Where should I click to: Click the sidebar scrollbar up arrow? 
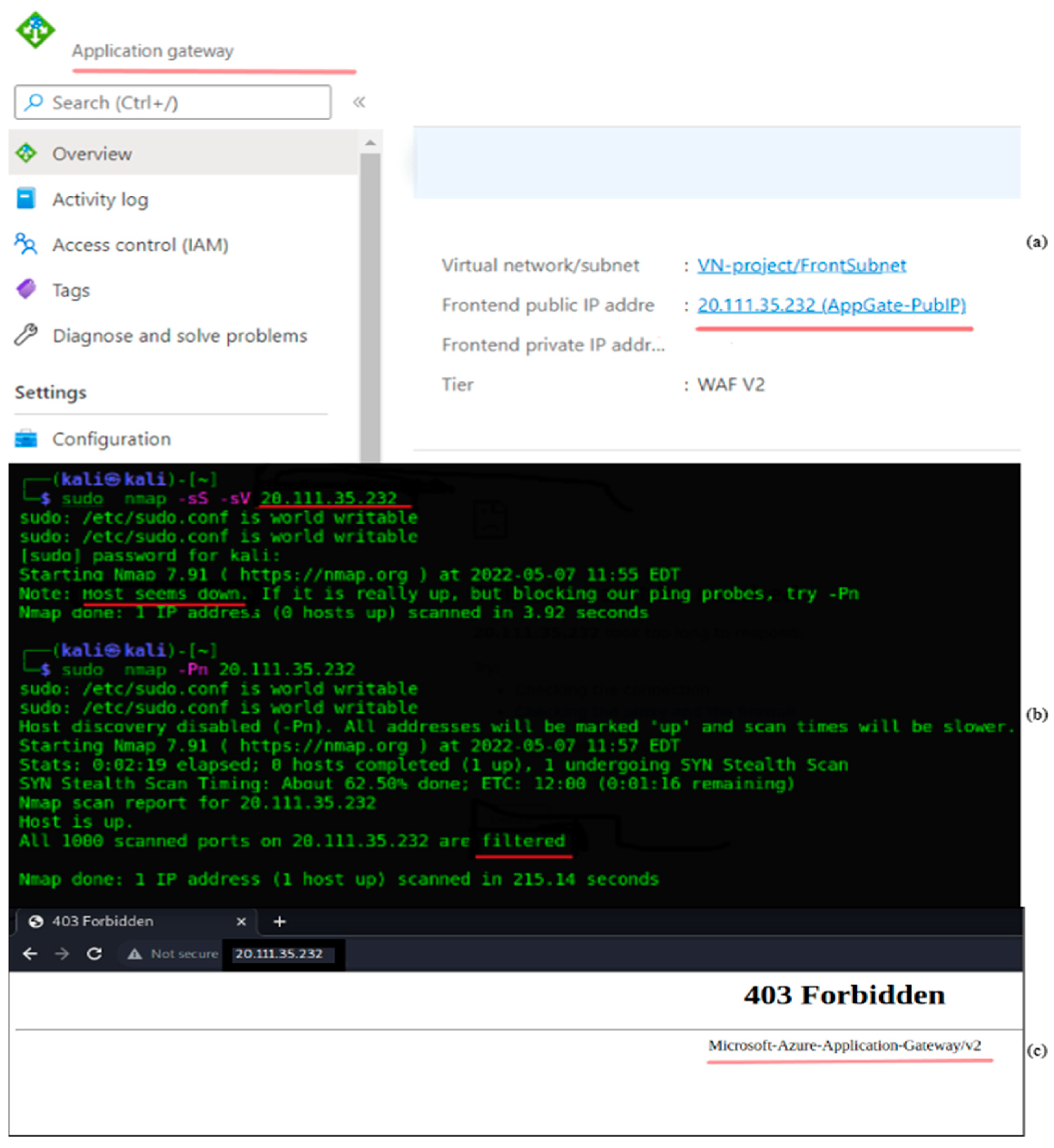tap(370, 143)
